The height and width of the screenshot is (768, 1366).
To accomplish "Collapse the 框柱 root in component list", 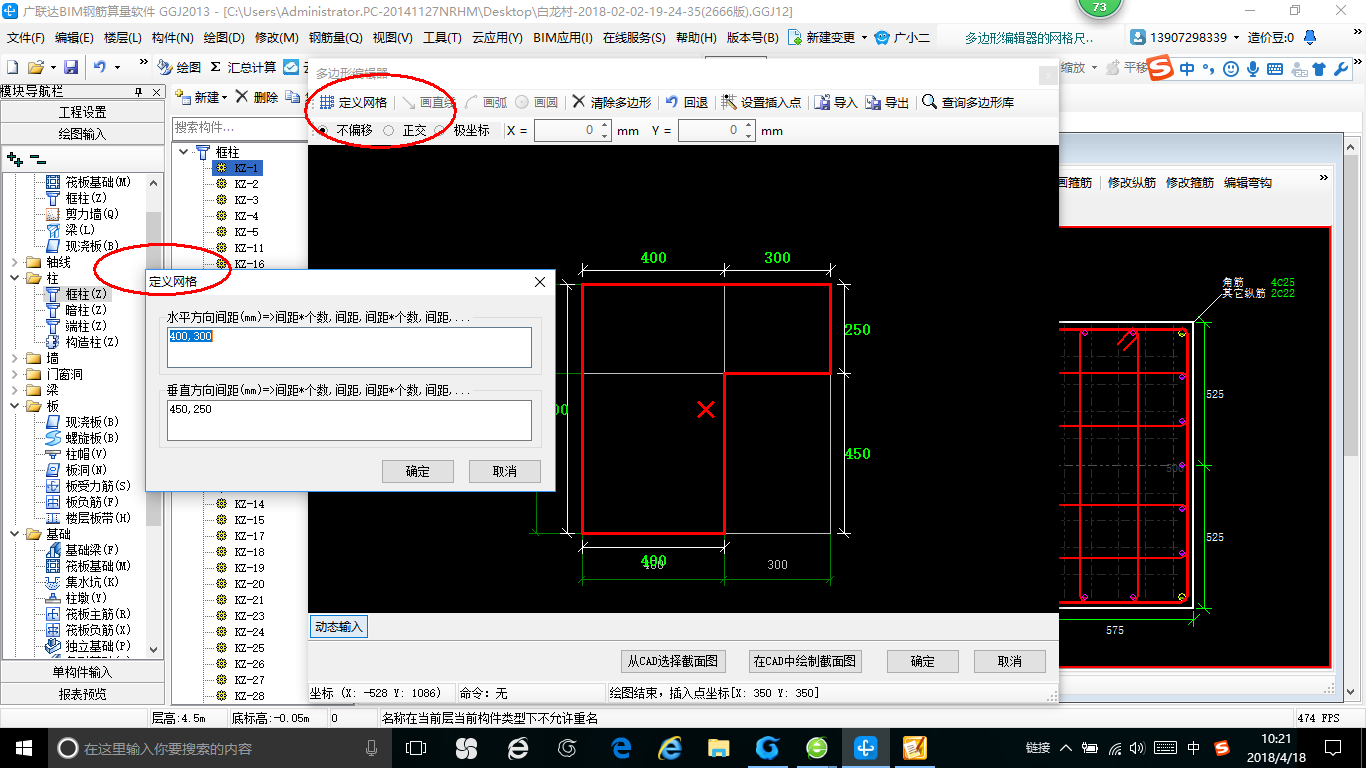I will [x=184, y=152].
